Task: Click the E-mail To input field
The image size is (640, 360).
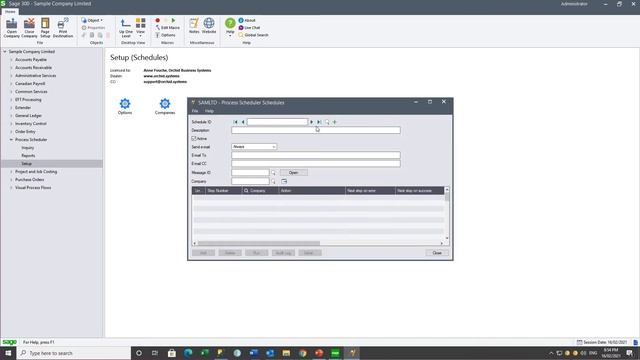Action: pyautogui.click(x=316, y=155)
